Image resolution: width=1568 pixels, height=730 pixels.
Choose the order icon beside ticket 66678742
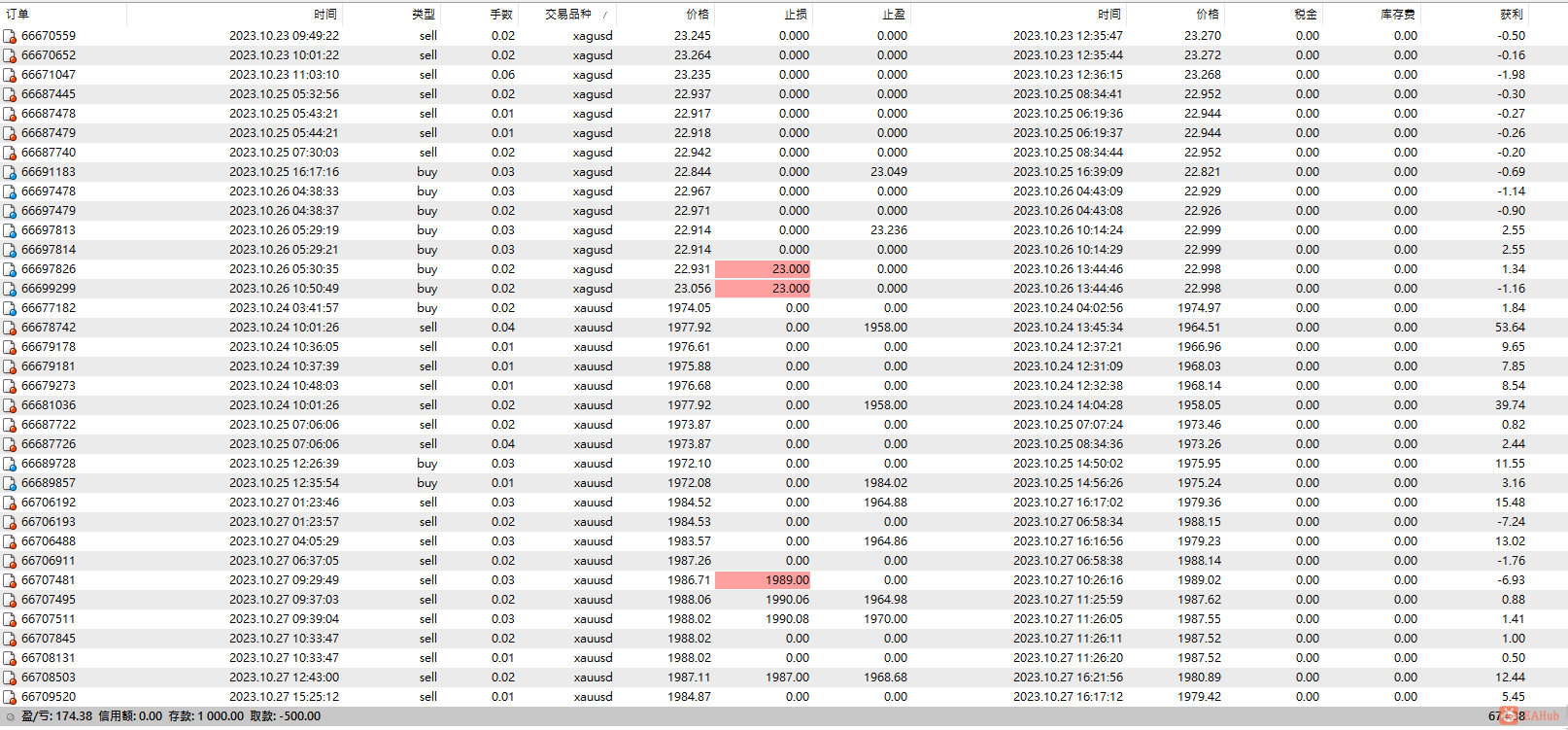(10, 328)
